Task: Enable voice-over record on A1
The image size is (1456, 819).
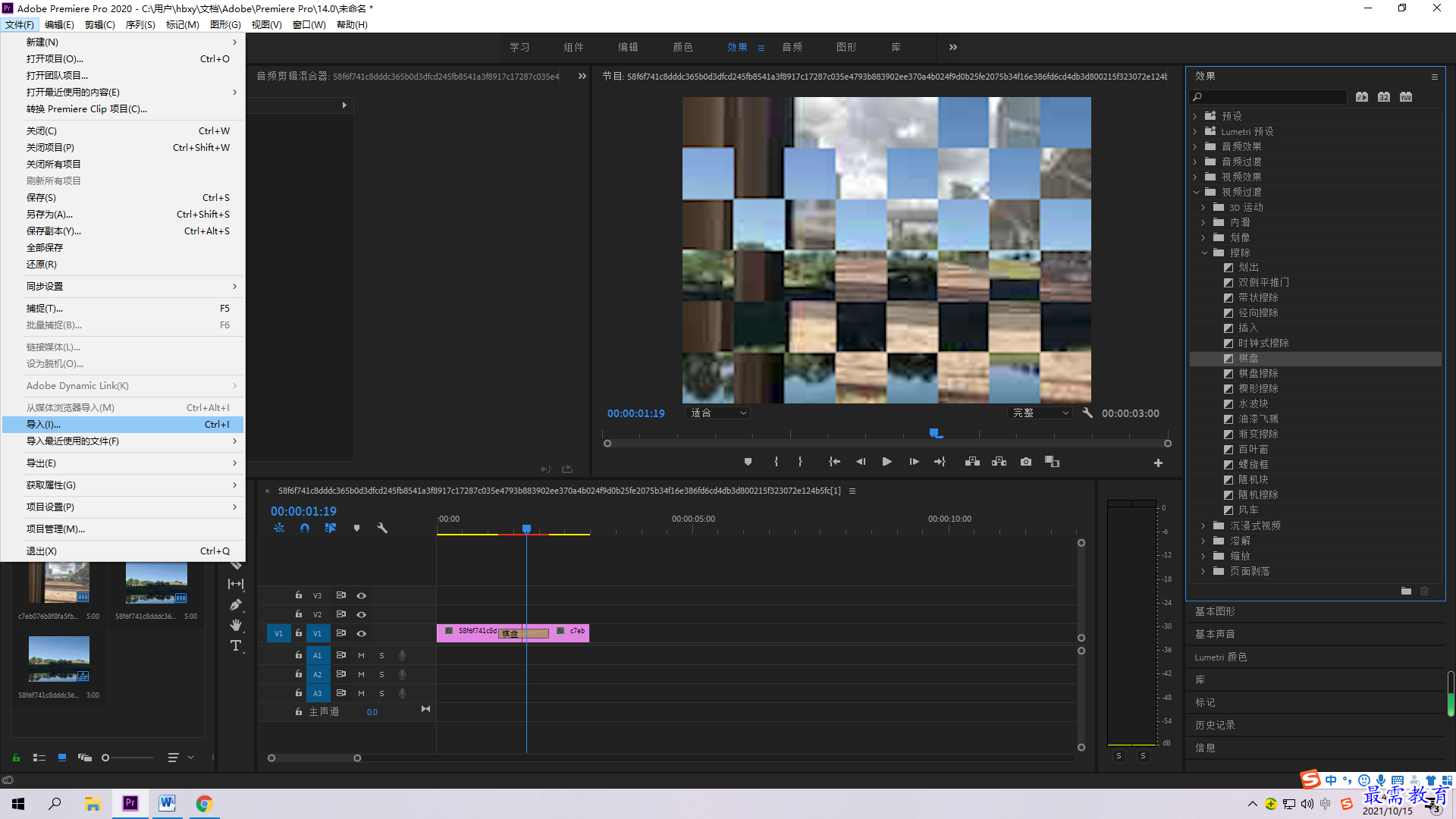Action: click(403, 655)
